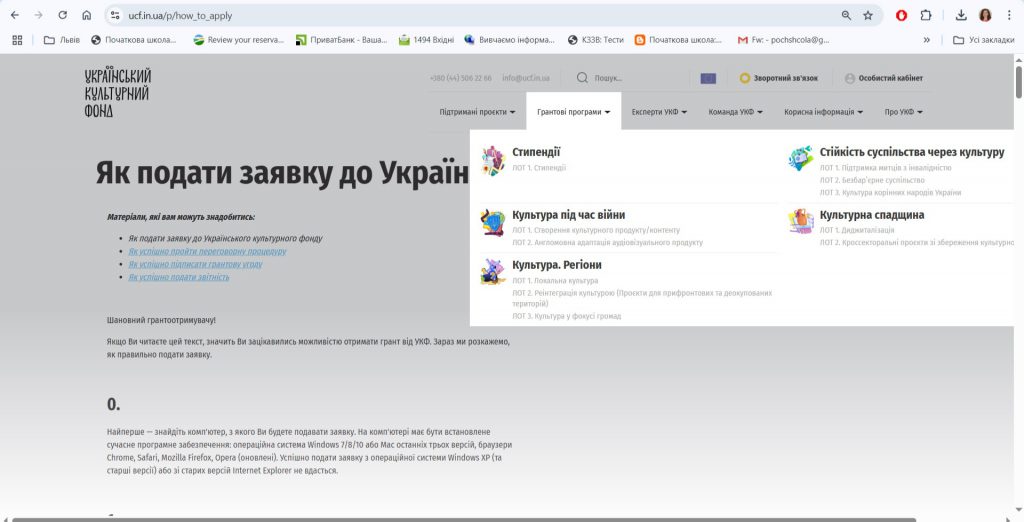Open the Downloads icon
Viewport: 1024px width, 522px height.
961,15
